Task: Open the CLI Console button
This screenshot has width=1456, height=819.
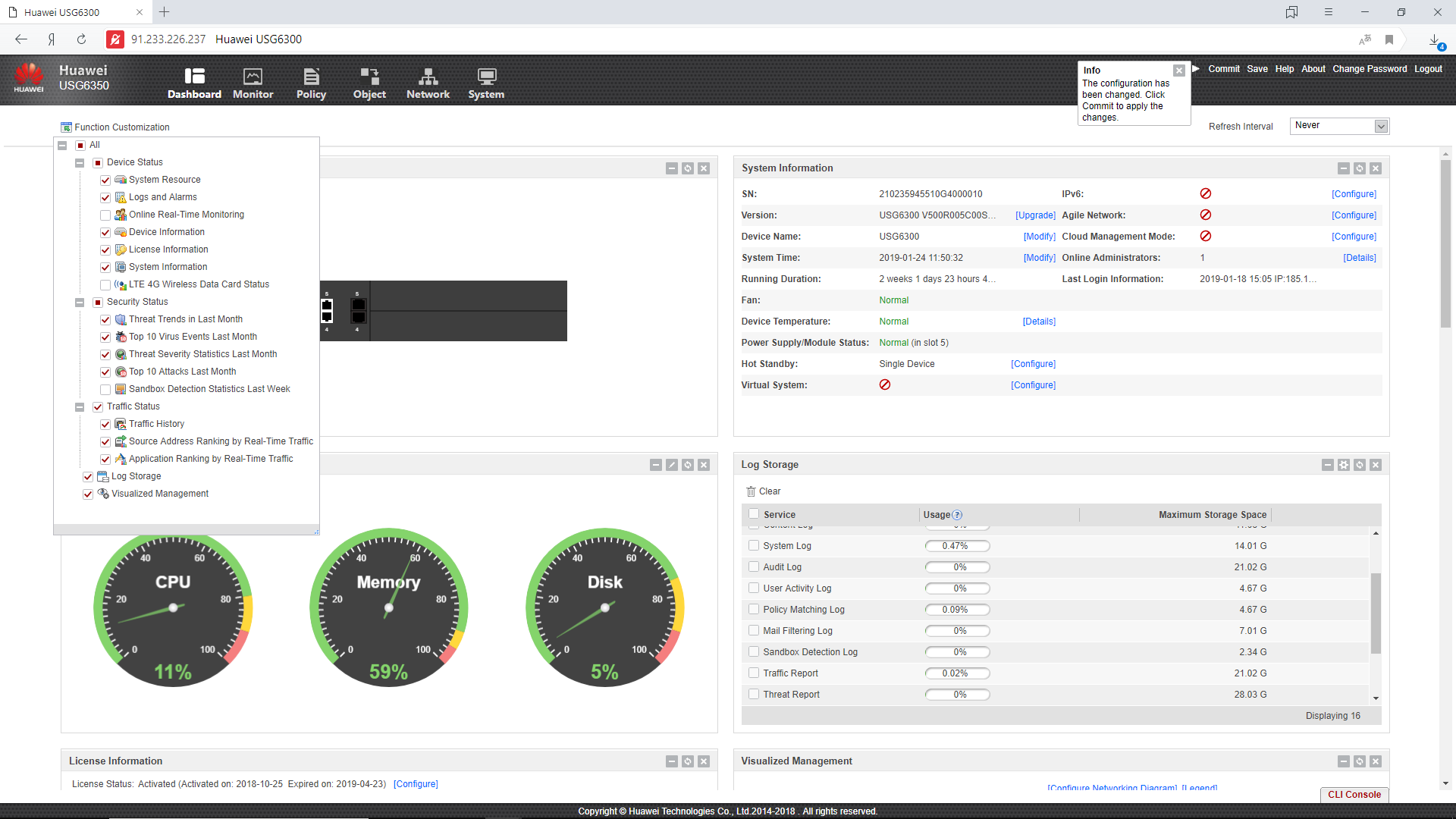Action: click(x=1354, y=795)
